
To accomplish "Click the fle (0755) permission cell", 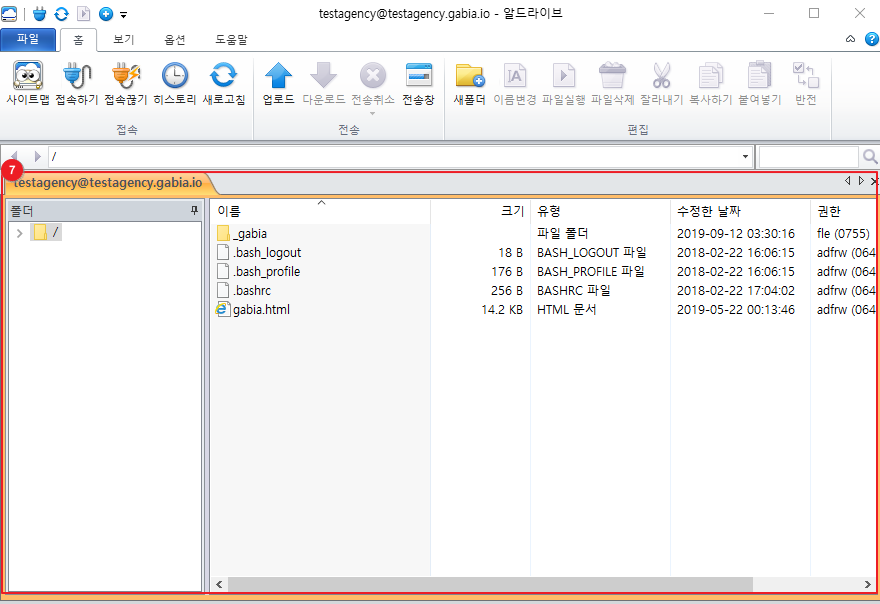I will pyautogui.click(x=843, y=234).
